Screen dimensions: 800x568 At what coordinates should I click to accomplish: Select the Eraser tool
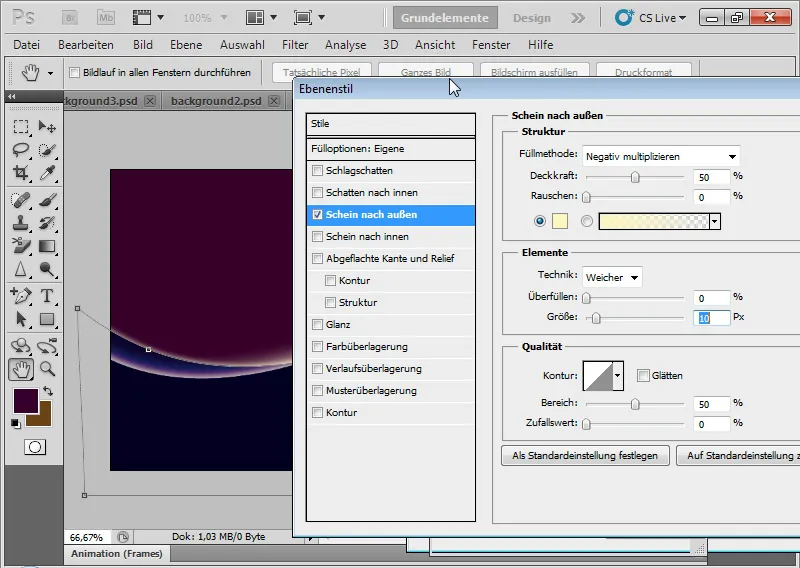21,246
